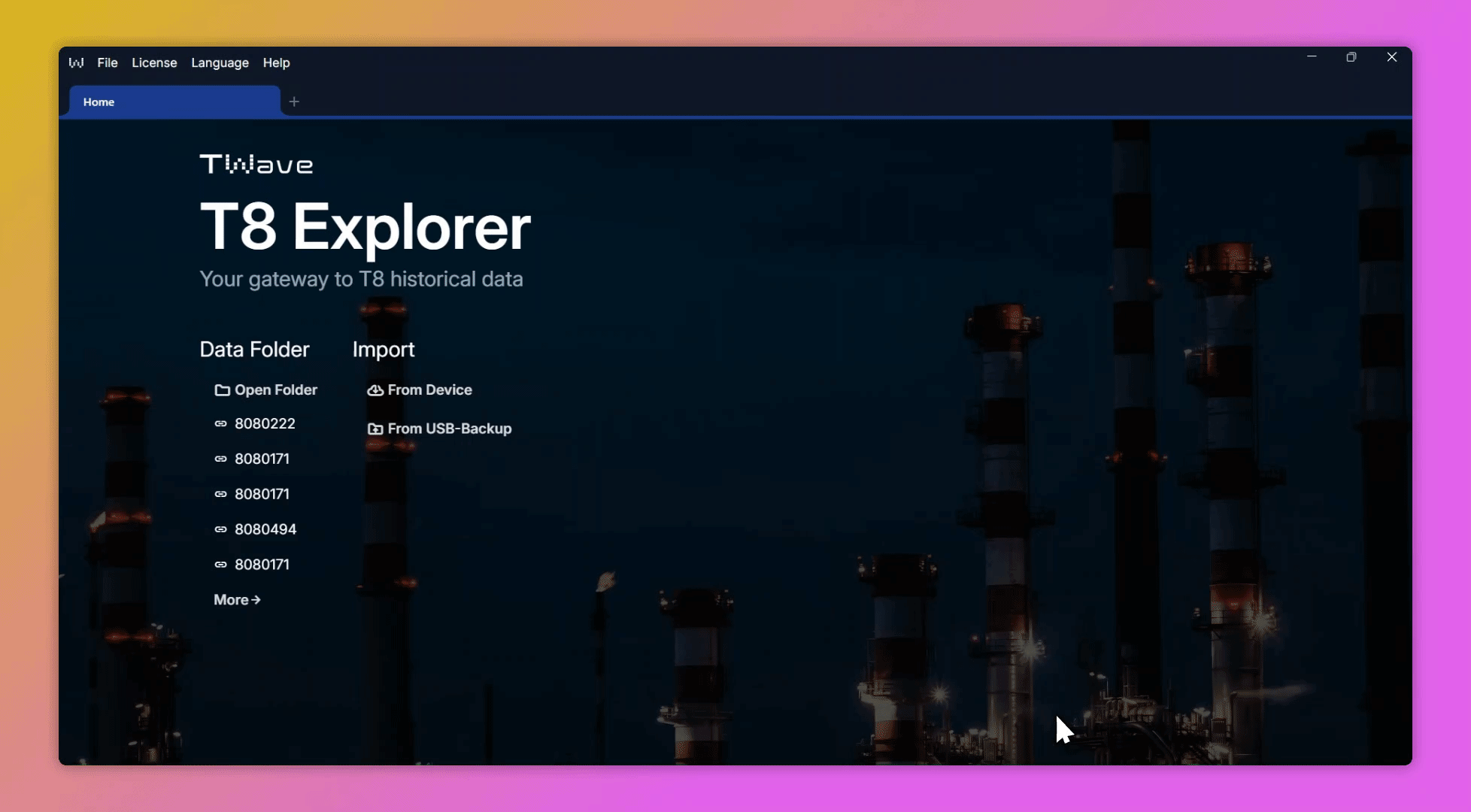Select the link icon next to the first 8080171

pyautogui.click(x=220, y=459)
